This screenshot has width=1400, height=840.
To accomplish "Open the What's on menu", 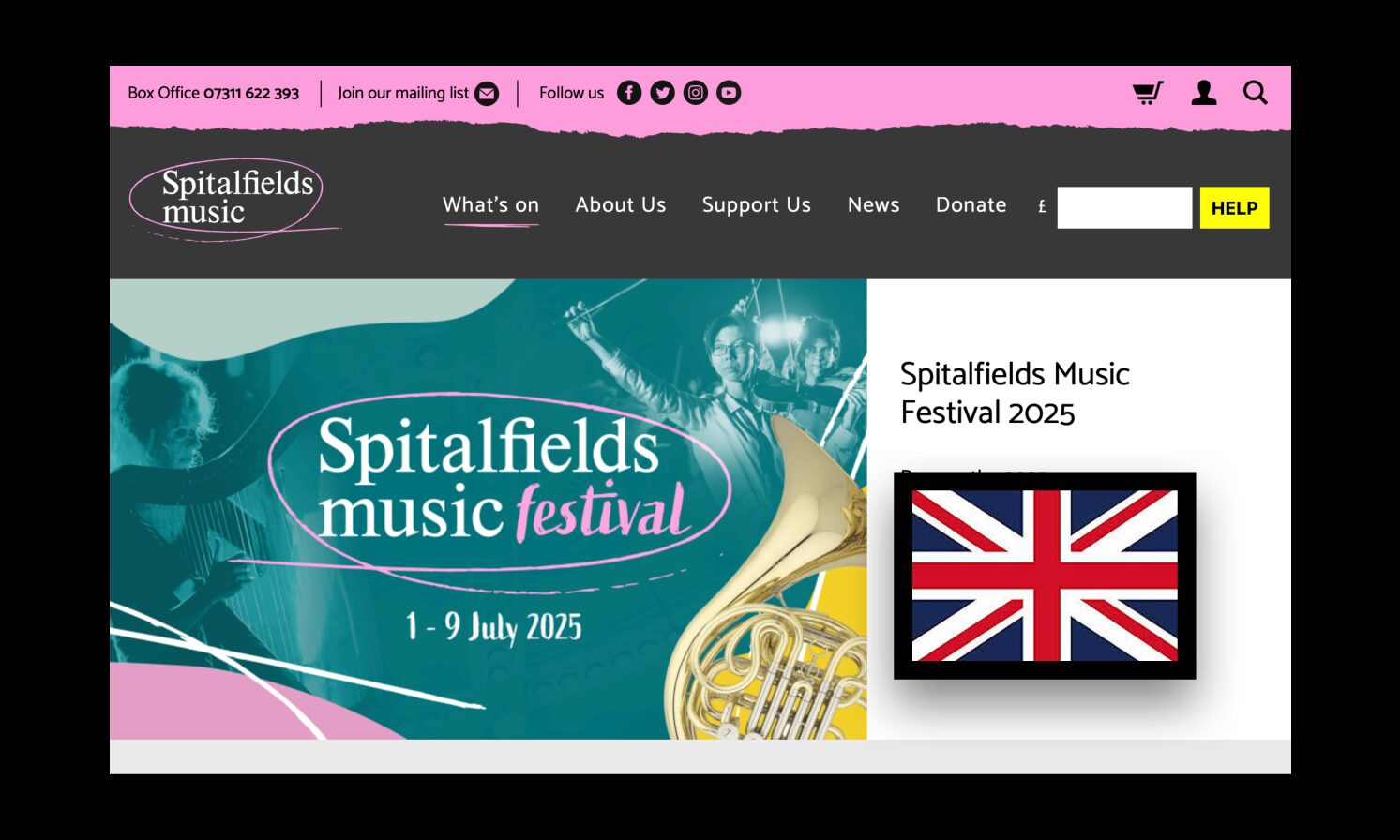I will (x=490, y=205).
